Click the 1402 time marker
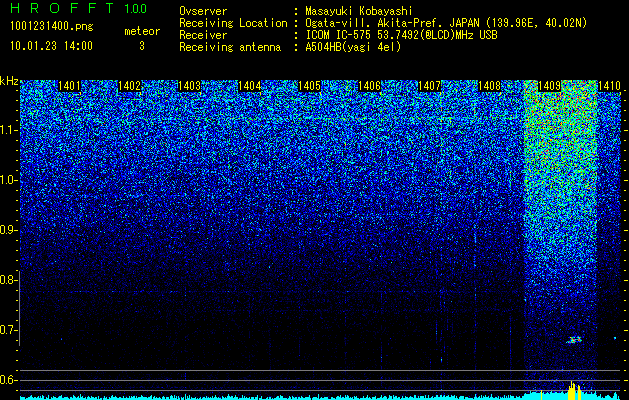The width and height of the screenshot is (629, 400). 130,86
